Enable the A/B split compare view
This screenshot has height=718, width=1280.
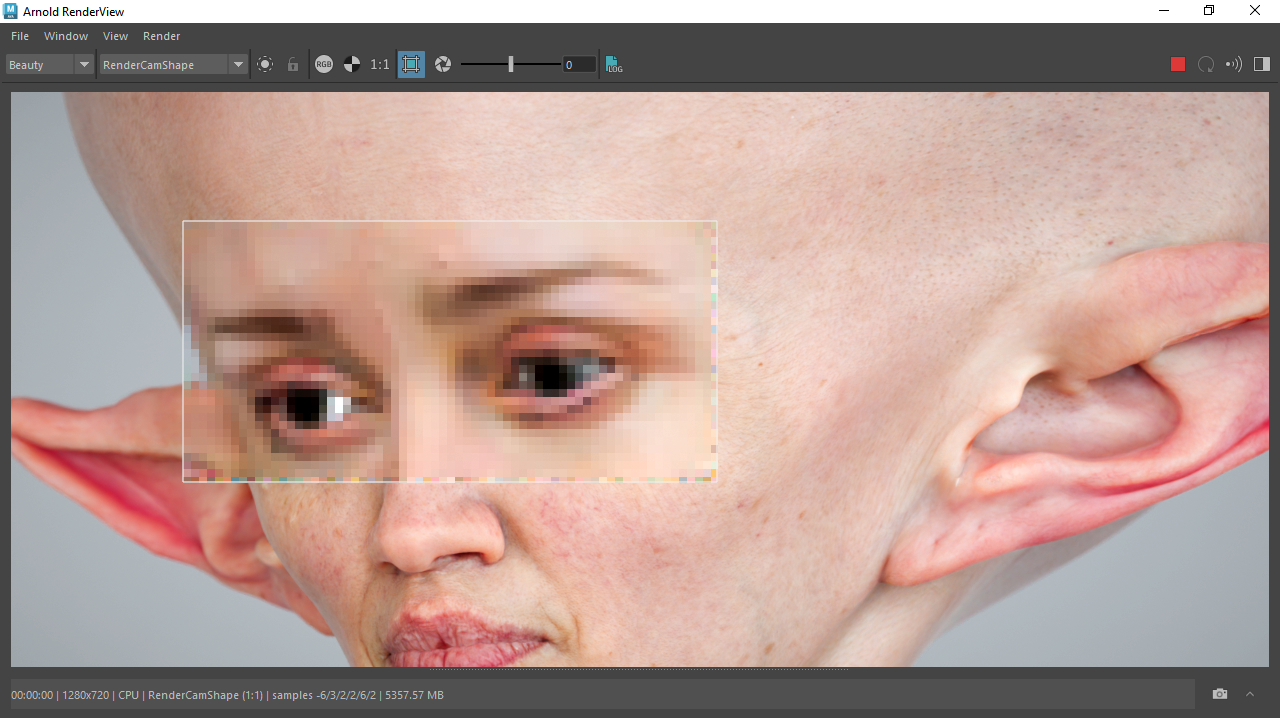point(1261,64)
